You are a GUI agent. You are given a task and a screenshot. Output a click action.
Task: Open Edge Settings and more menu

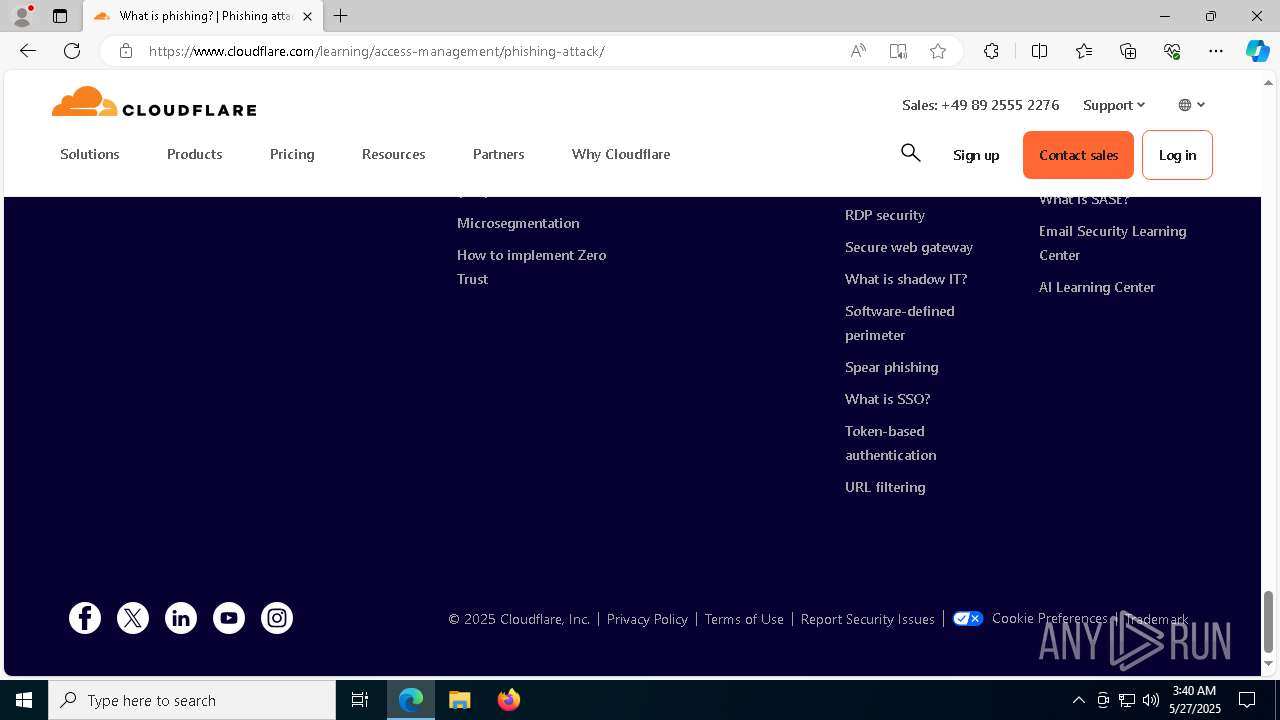(1216, 51)
